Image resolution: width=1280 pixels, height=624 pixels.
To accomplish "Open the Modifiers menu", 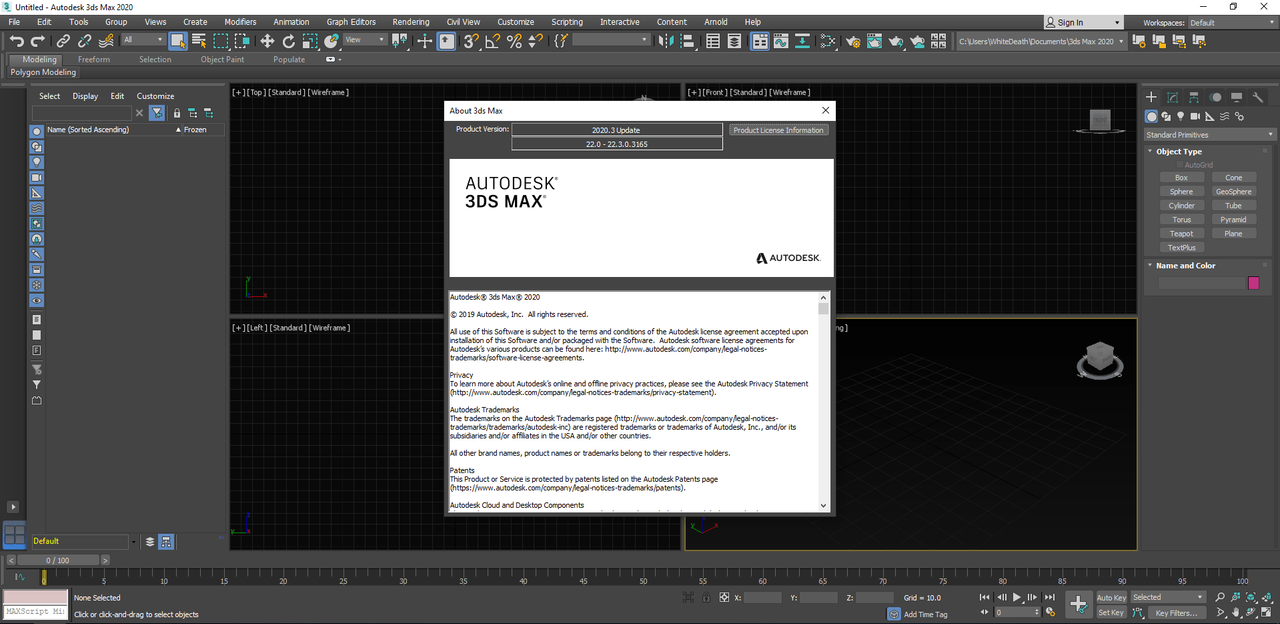I will click(240, 22).
